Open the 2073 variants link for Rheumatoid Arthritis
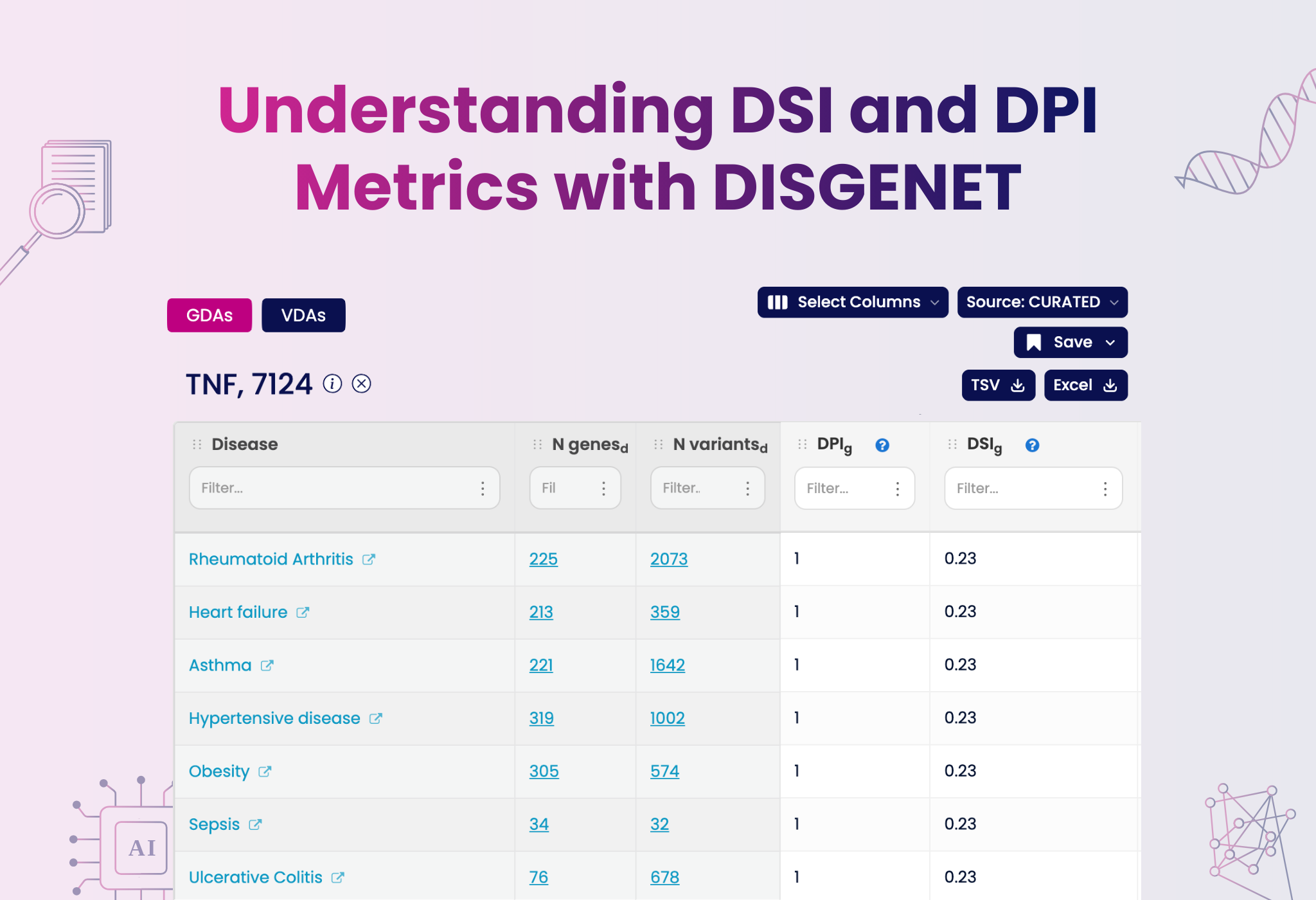1316x900 pixels. [x=668, y=560]
